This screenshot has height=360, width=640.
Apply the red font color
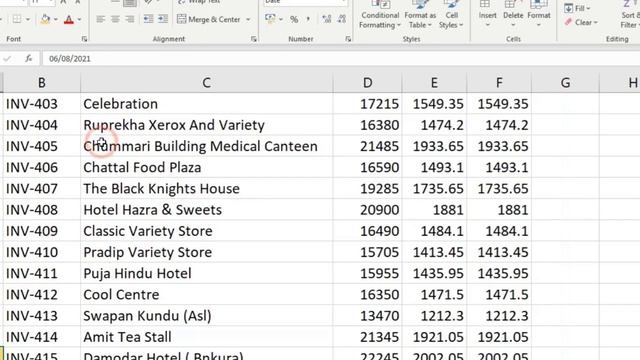click(x=69, y=19)
